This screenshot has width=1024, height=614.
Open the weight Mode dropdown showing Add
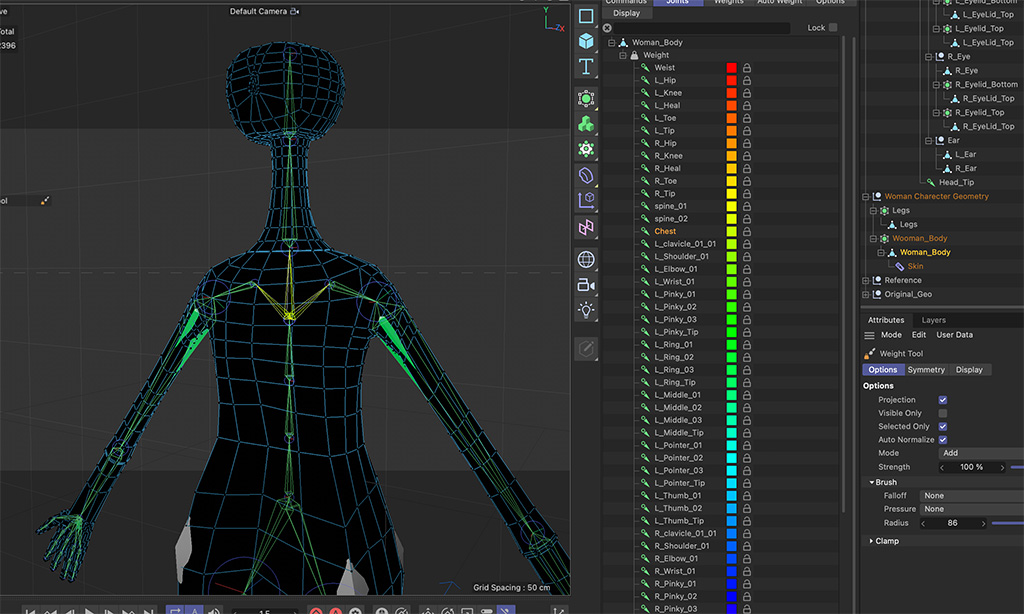point(981,453)
